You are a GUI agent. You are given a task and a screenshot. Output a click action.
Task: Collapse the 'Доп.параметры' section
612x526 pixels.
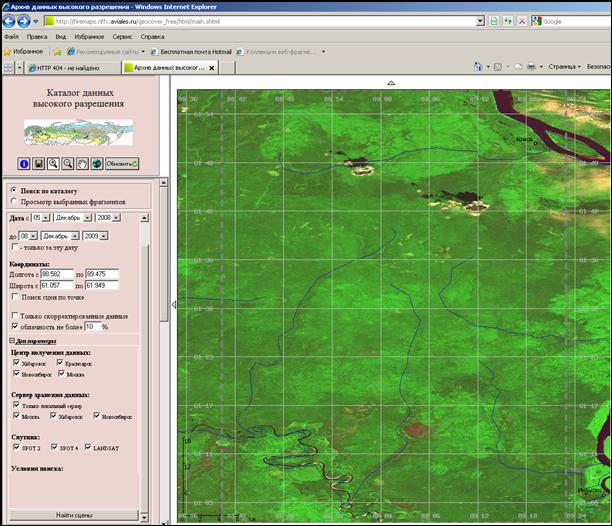click(11, 341)
